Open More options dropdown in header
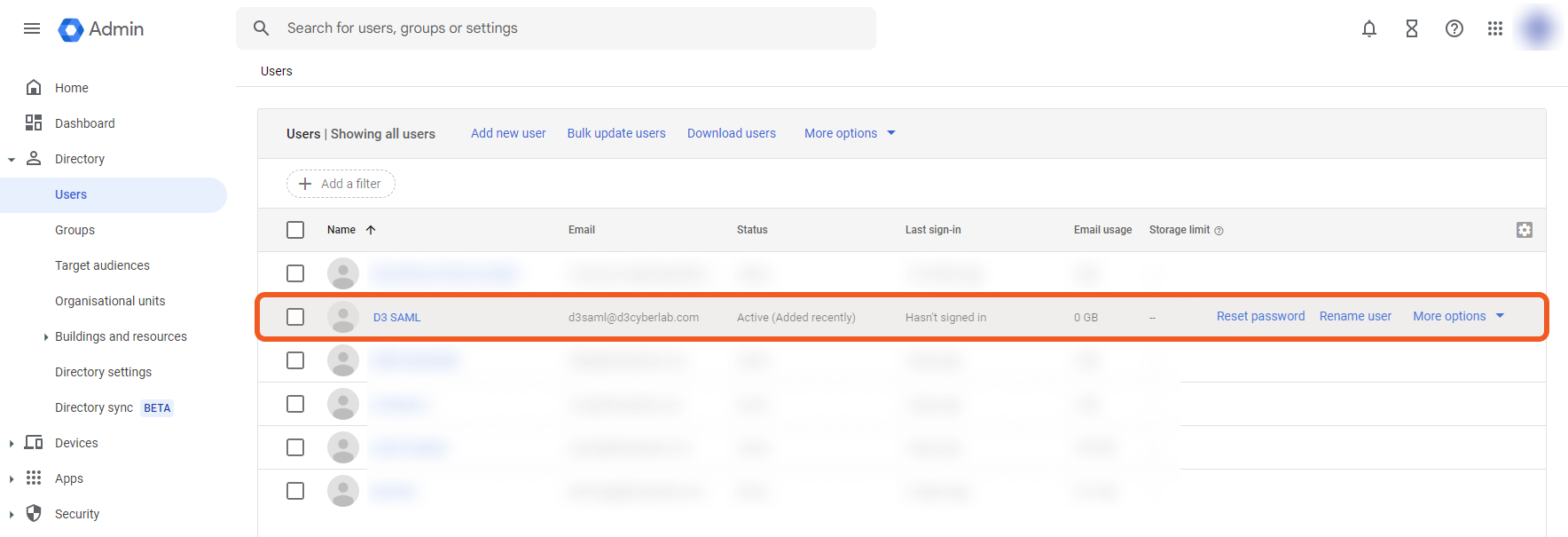Image resolution: width=1568 pixels, height=537 pixels. [x=850, y=133]
